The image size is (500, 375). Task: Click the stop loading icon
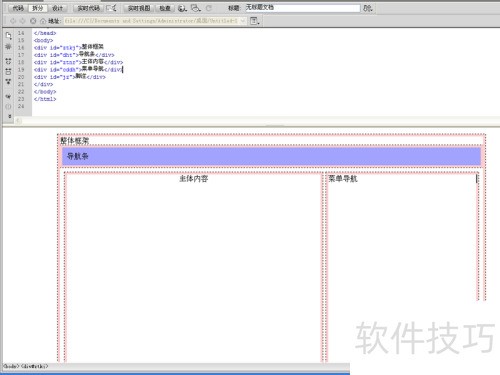[33, 21]
